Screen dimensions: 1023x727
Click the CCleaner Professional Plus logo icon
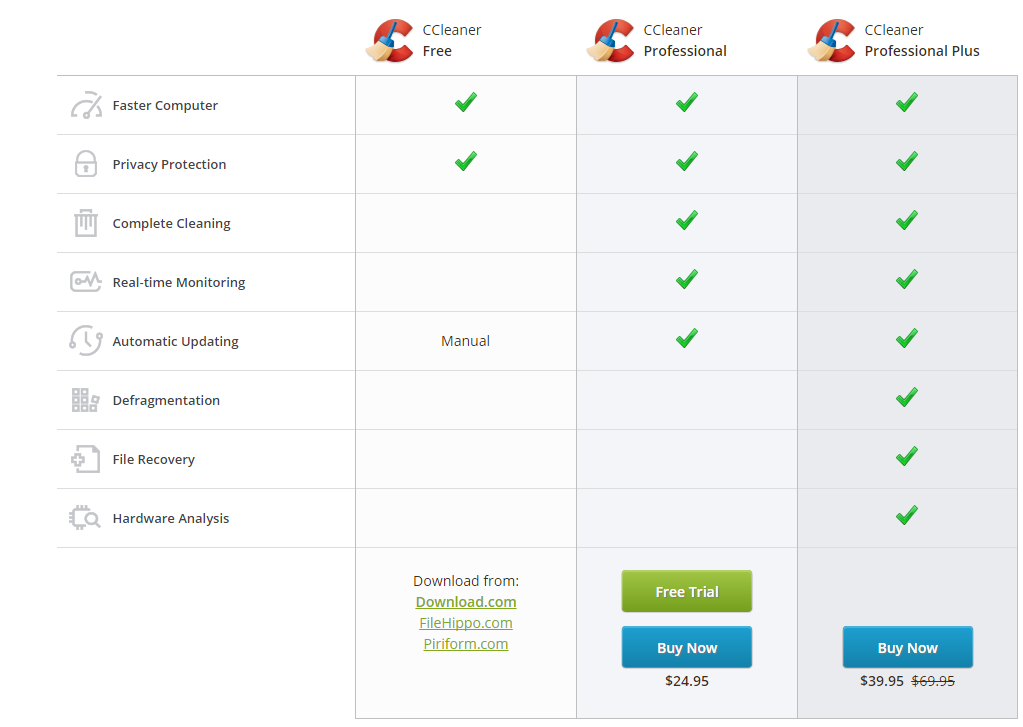(832, 41)
